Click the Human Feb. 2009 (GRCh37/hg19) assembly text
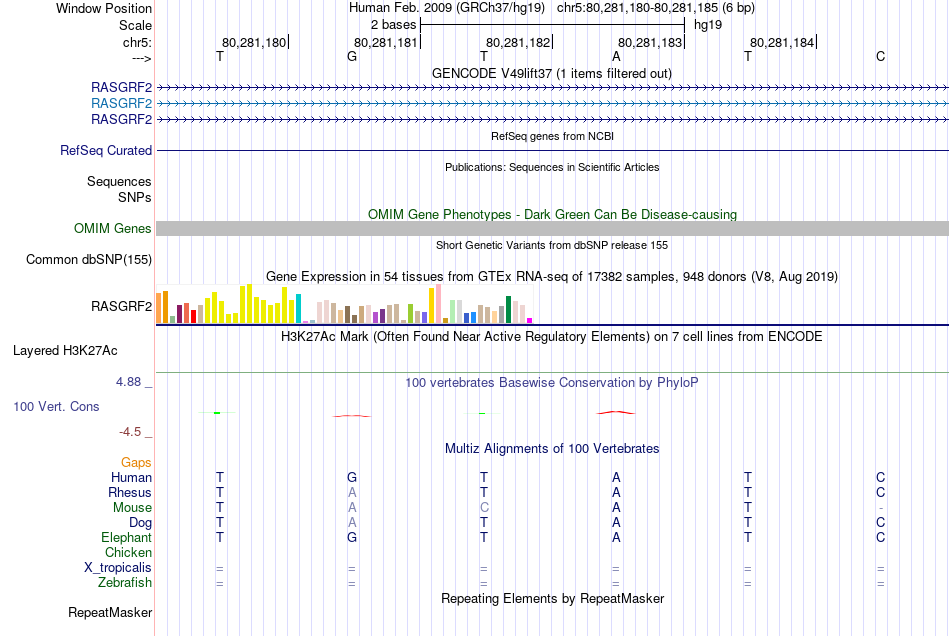950x636 pixels. pos(447,8)
